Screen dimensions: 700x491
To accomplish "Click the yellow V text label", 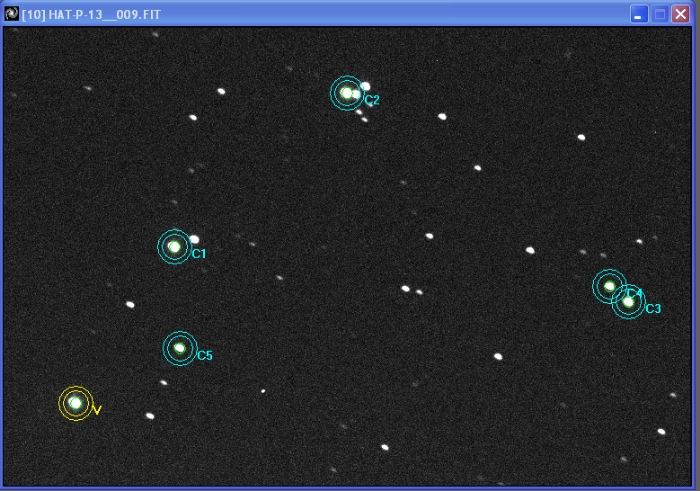I will pos(97,410).
